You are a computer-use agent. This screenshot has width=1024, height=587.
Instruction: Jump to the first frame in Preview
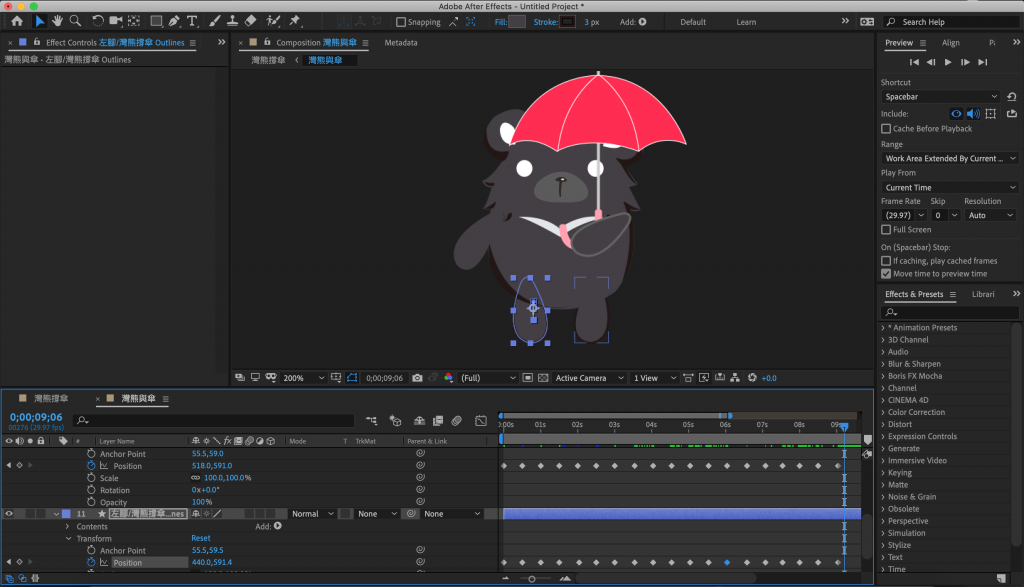point(914,62)
